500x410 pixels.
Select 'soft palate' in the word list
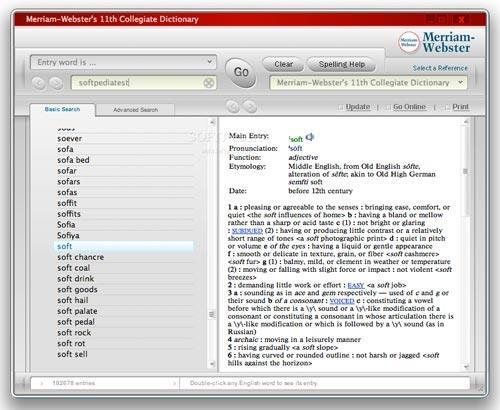[123, 311]
